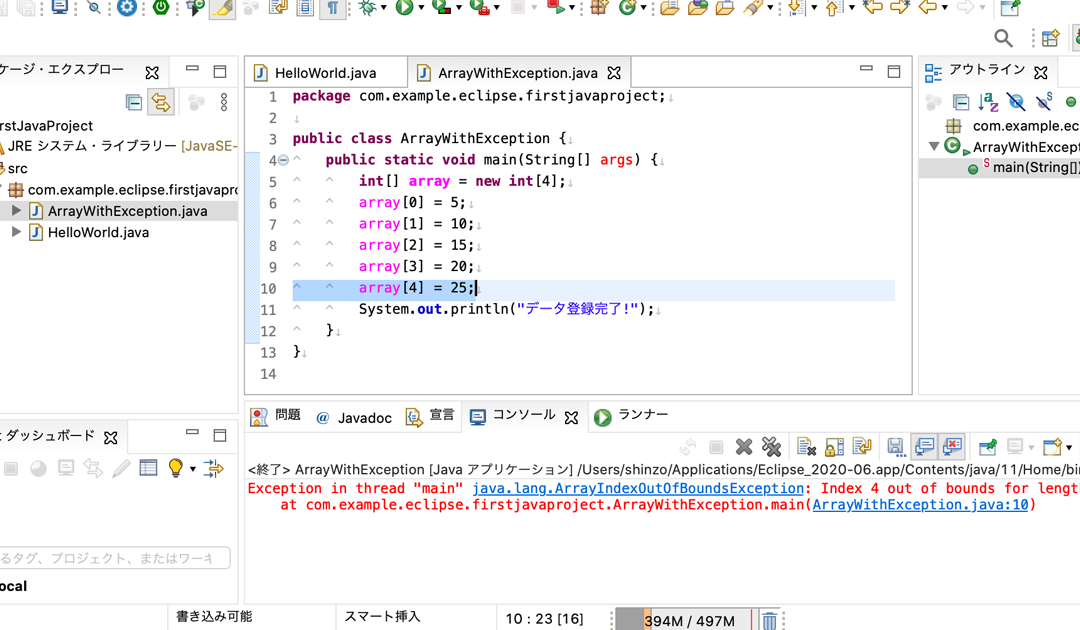Open the search magnifier icon
Viewport: 1080px width, 630px height.
pos(1003,38)
